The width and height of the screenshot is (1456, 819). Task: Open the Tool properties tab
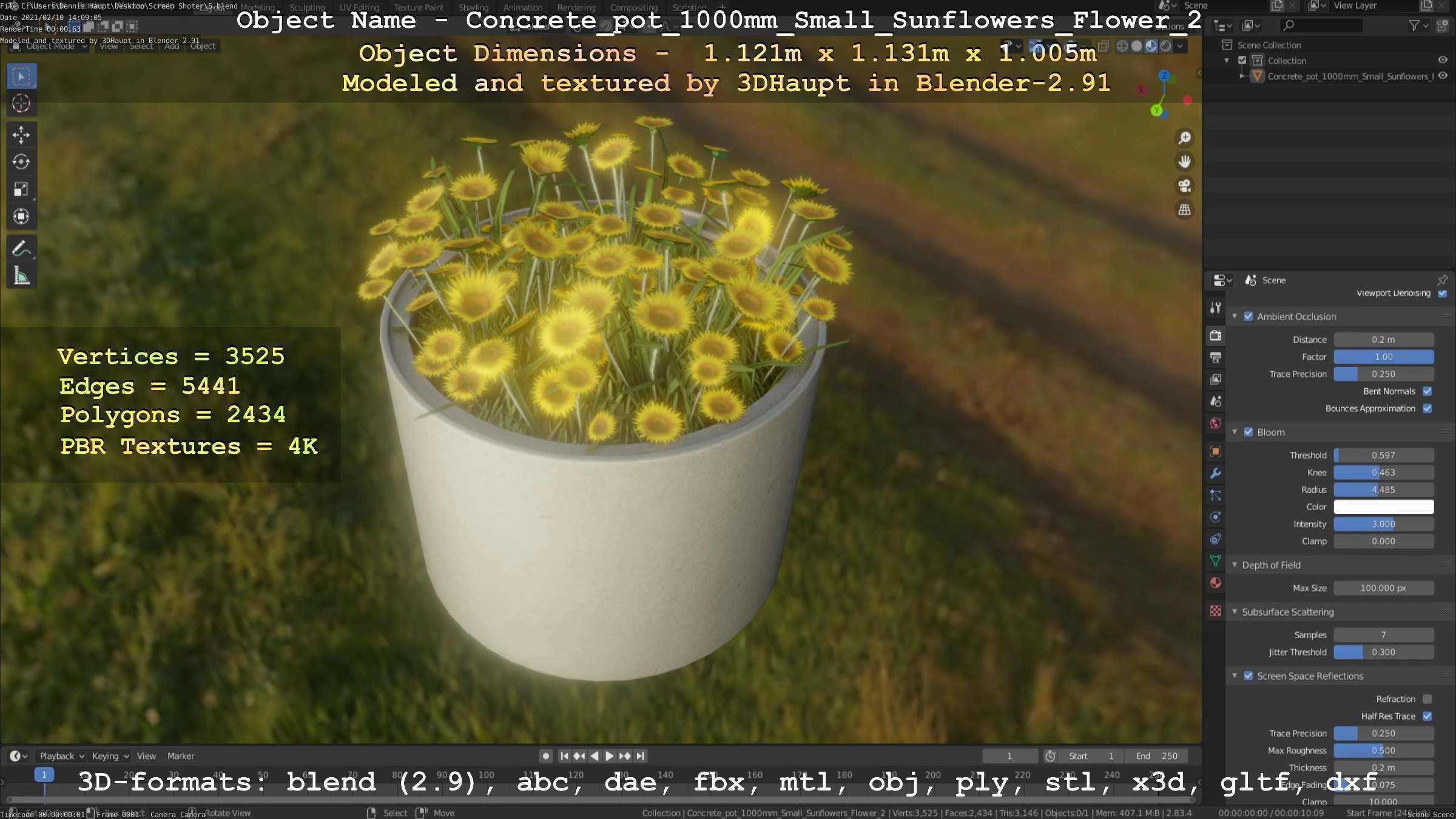[x=1215, y=308]
